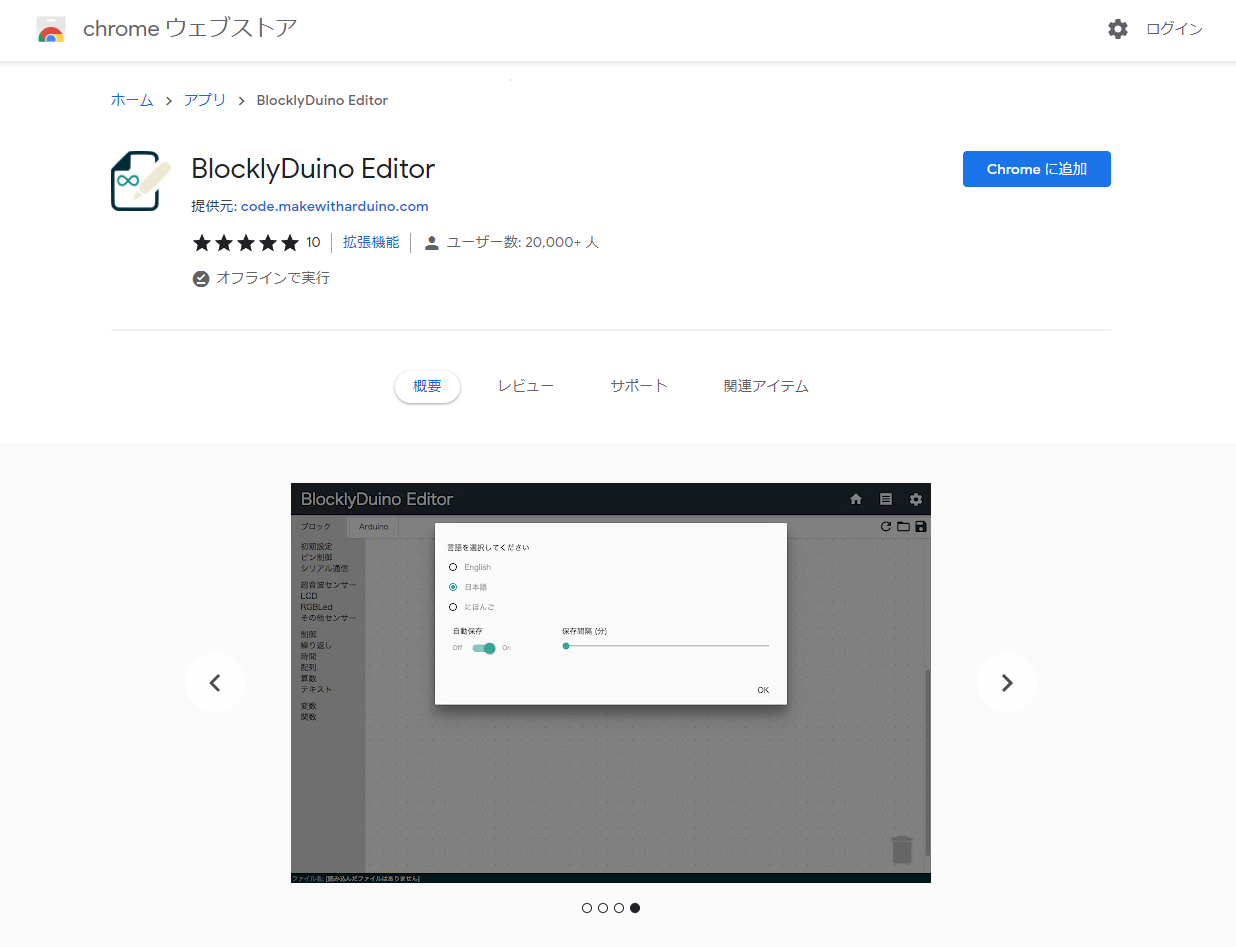Click the ログイン login link
Viewport: 1236px width, 947px height.
pyautogui.click(x=1174, y=29)
